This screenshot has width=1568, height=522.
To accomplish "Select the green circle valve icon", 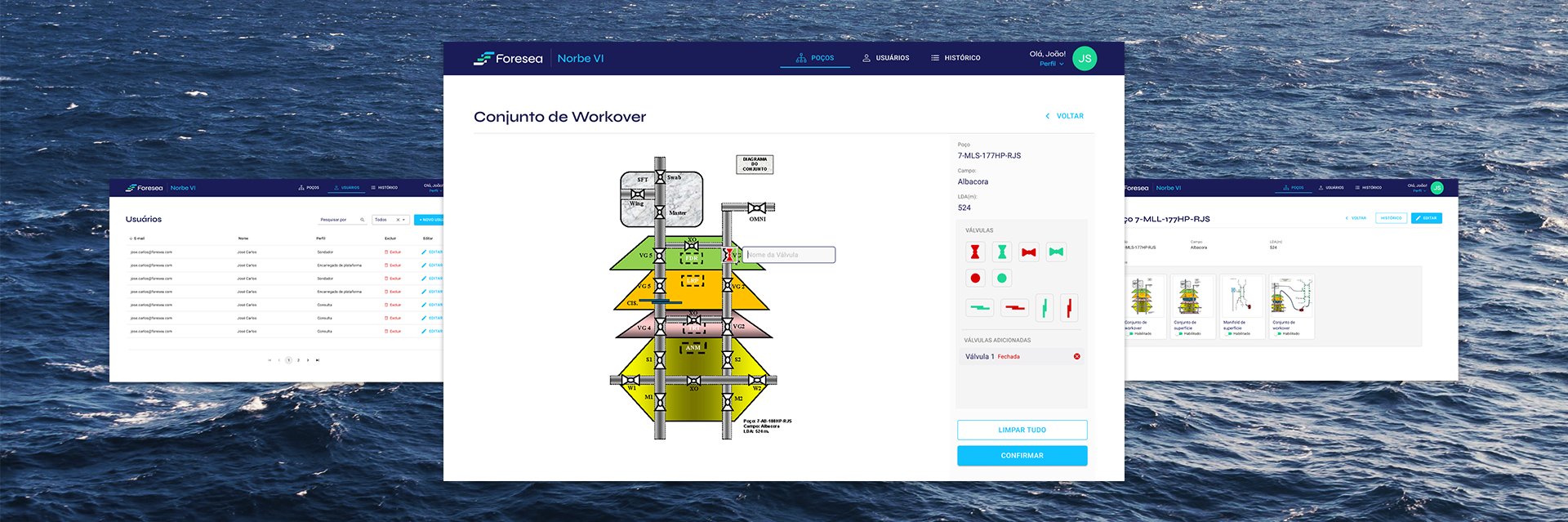I will [1002, 279].
